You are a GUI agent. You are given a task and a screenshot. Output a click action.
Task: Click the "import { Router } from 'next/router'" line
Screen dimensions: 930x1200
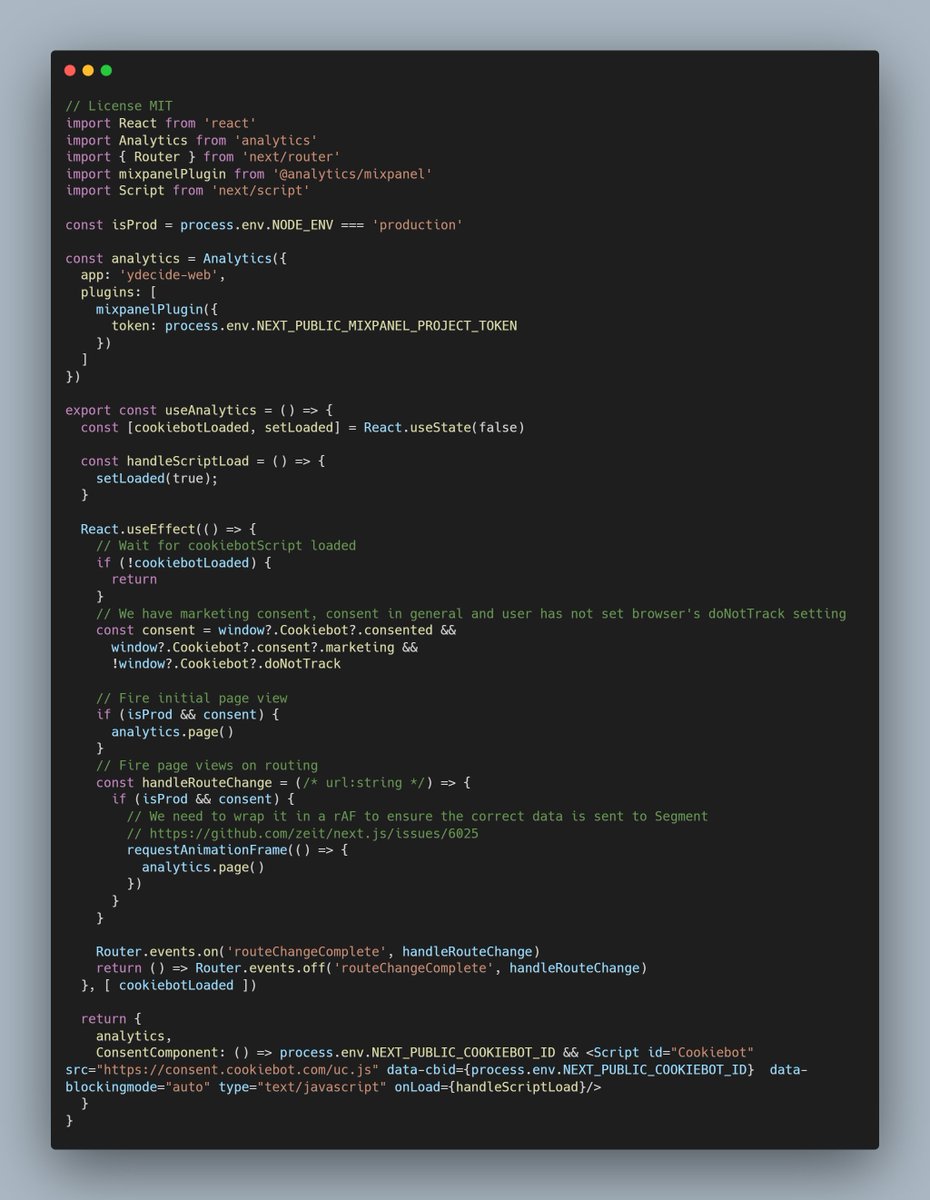coord(203,156)
